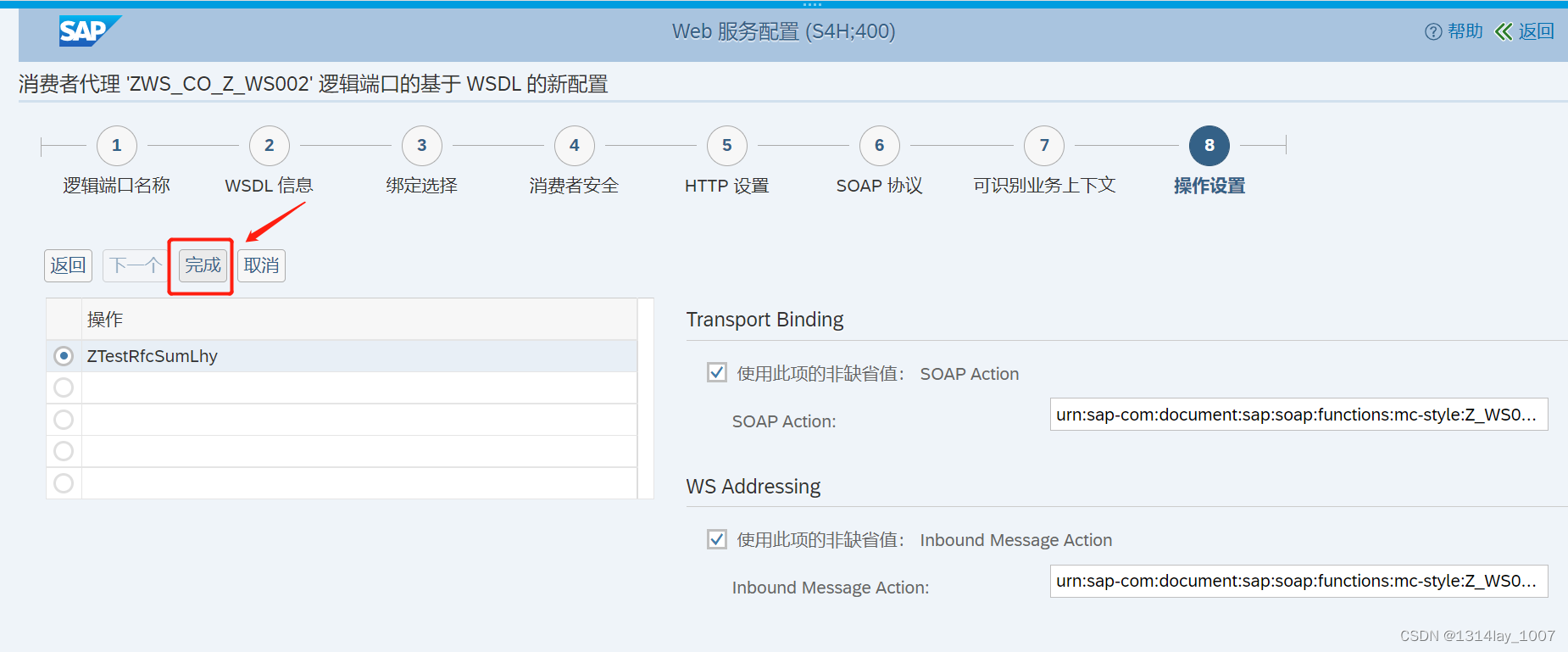The width and height of the screenshot is (1568, 652).
Task: Select step 8 操作设置
Action: point(1209,146)
